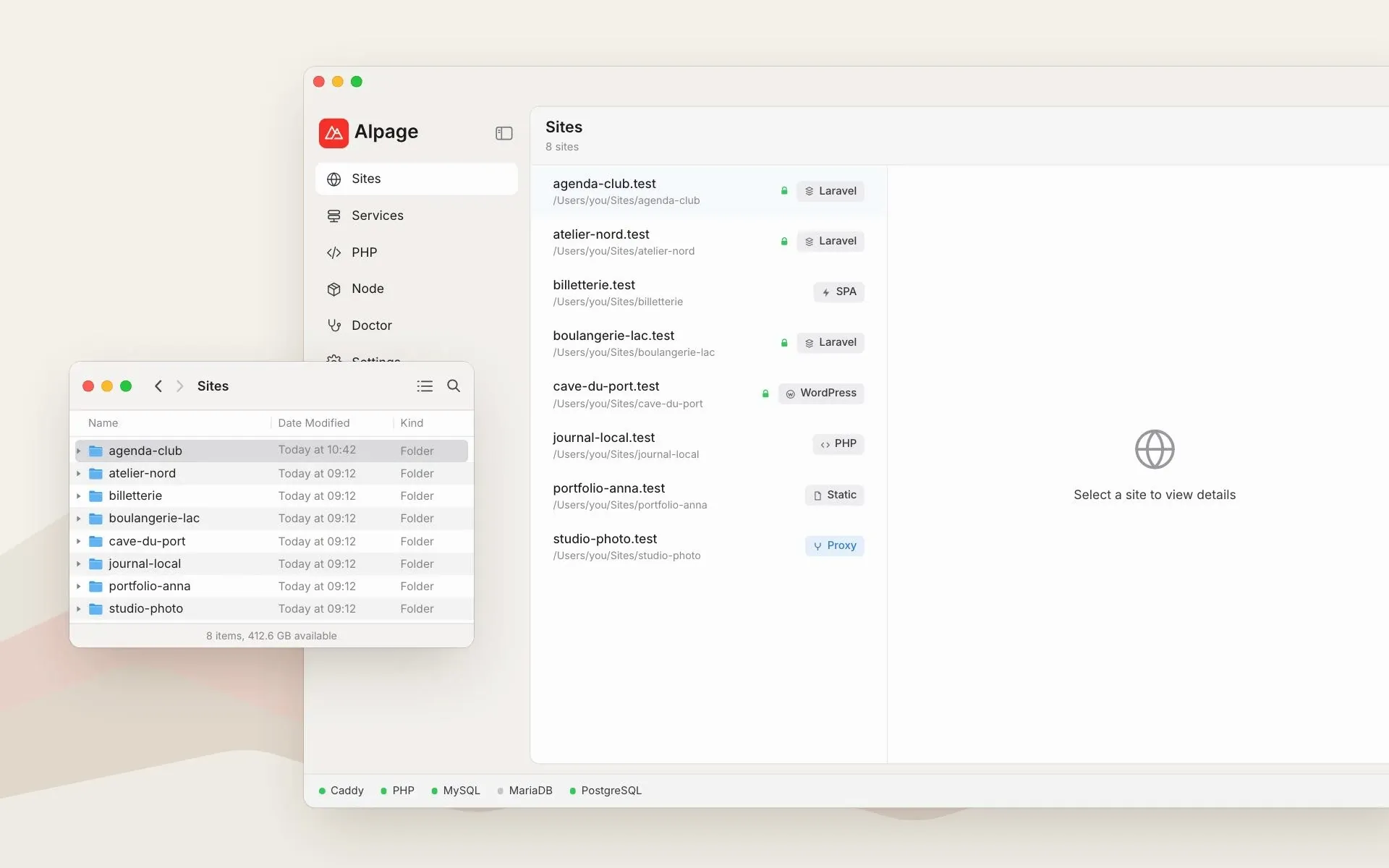Click the Proxy badge on studio-photo.test
The height and width of the screenshot is (868, 1389).
click(x=835, y=545)
